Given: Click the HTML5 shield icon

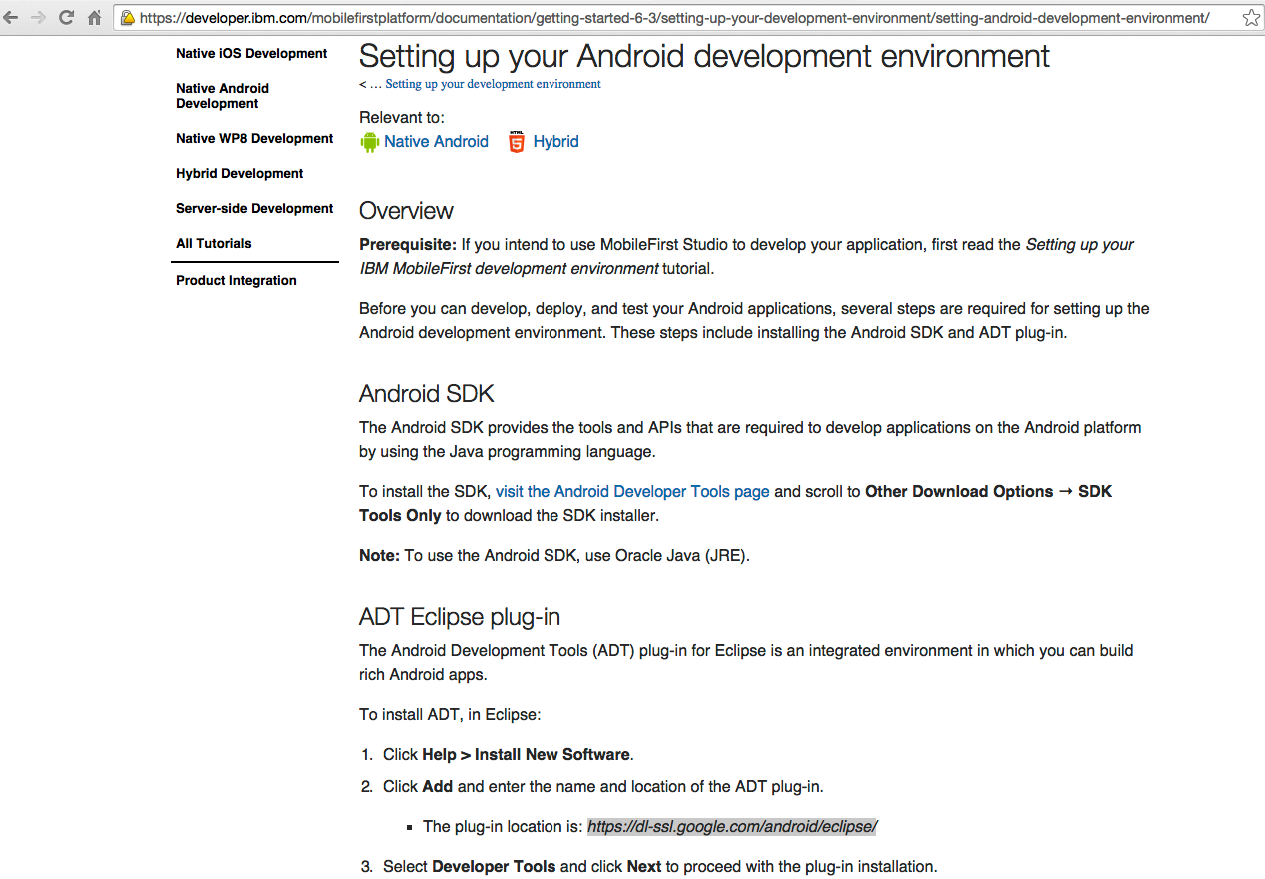Looking at the screenshot, I should pyautogui.click(x=517, y=142).
